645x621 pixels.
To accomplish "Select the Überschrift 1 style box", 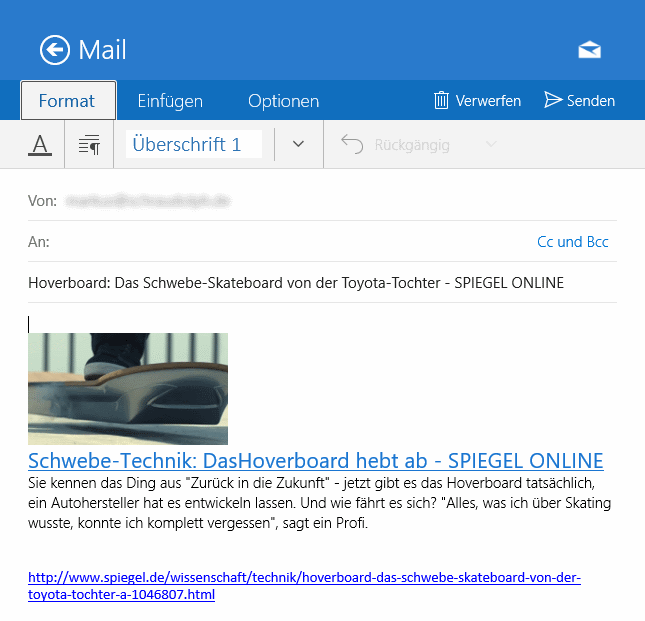I will coord(194,144).
